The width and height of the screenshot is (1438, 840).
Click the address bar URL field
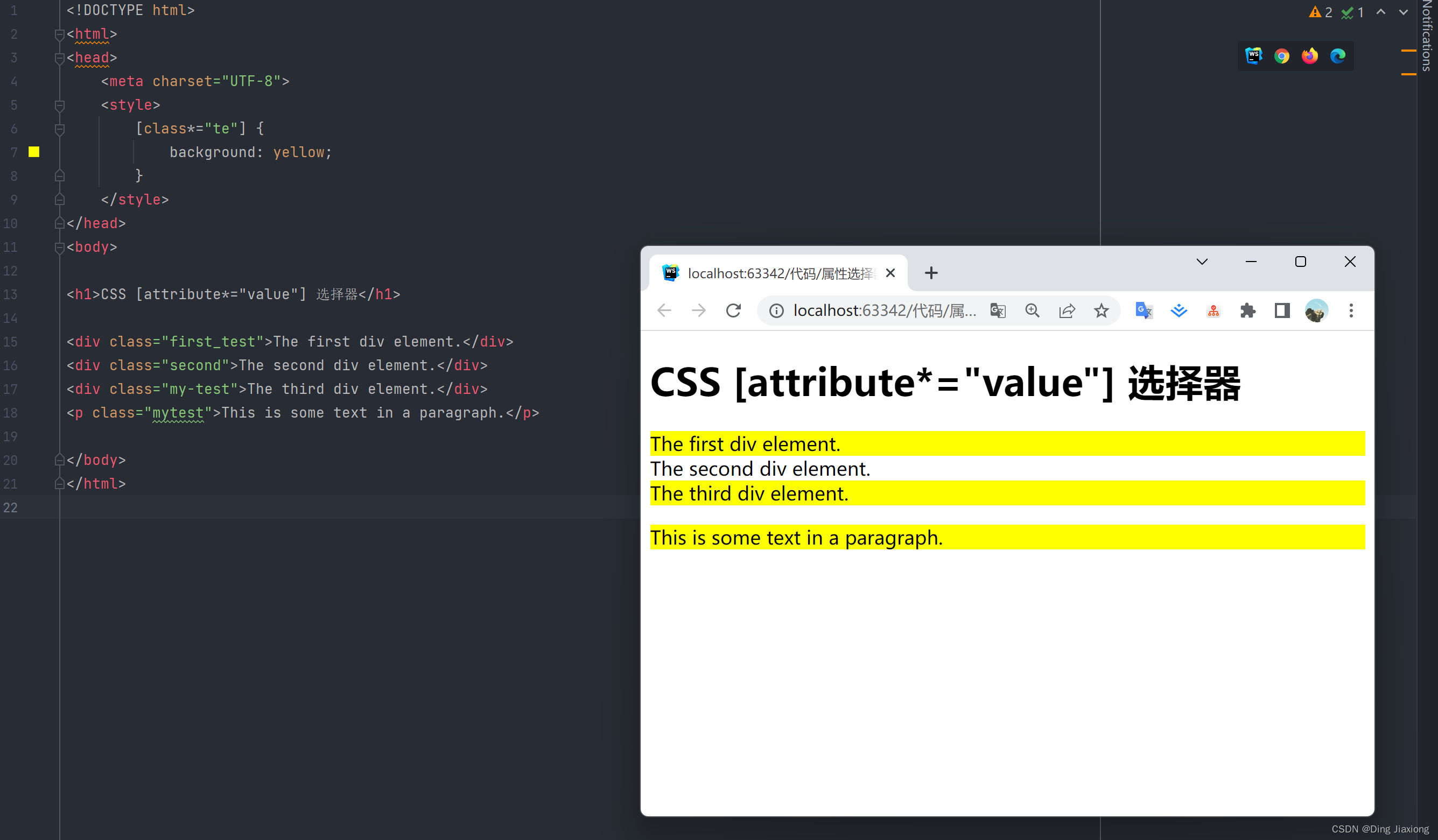(x=885, y=311)
